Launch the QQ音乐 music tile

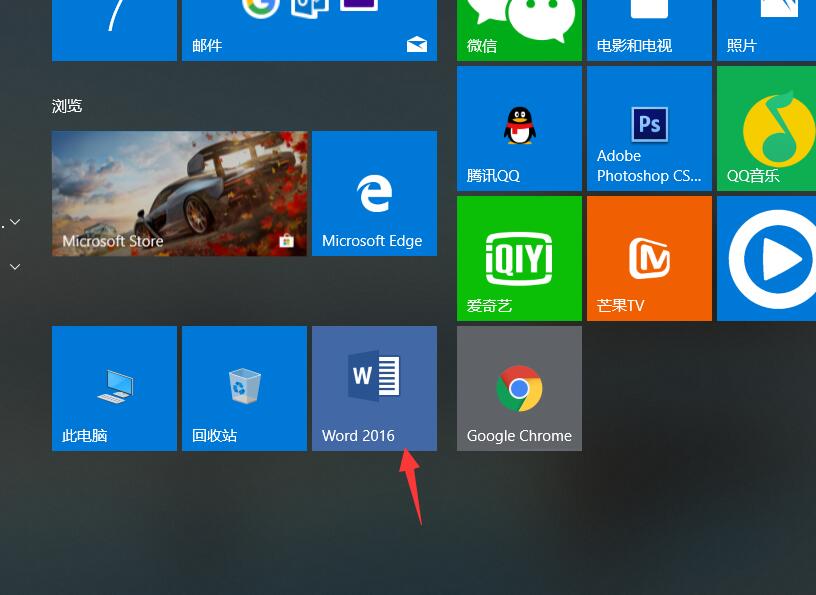pos(767,129)
